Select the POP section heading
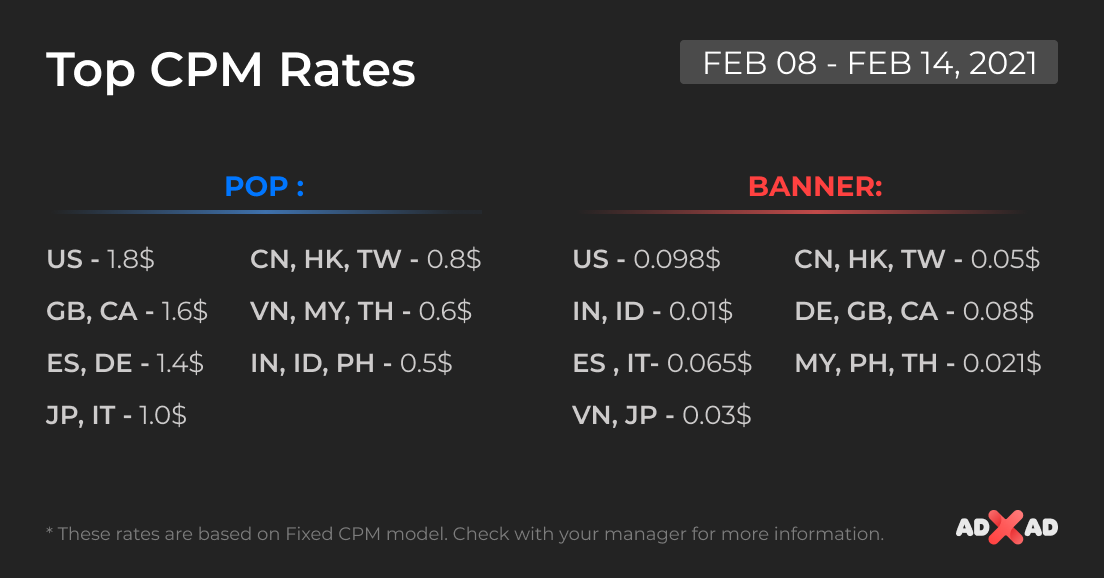The height and width of the screenshot is (578, 1104). (x=264, y=187)
